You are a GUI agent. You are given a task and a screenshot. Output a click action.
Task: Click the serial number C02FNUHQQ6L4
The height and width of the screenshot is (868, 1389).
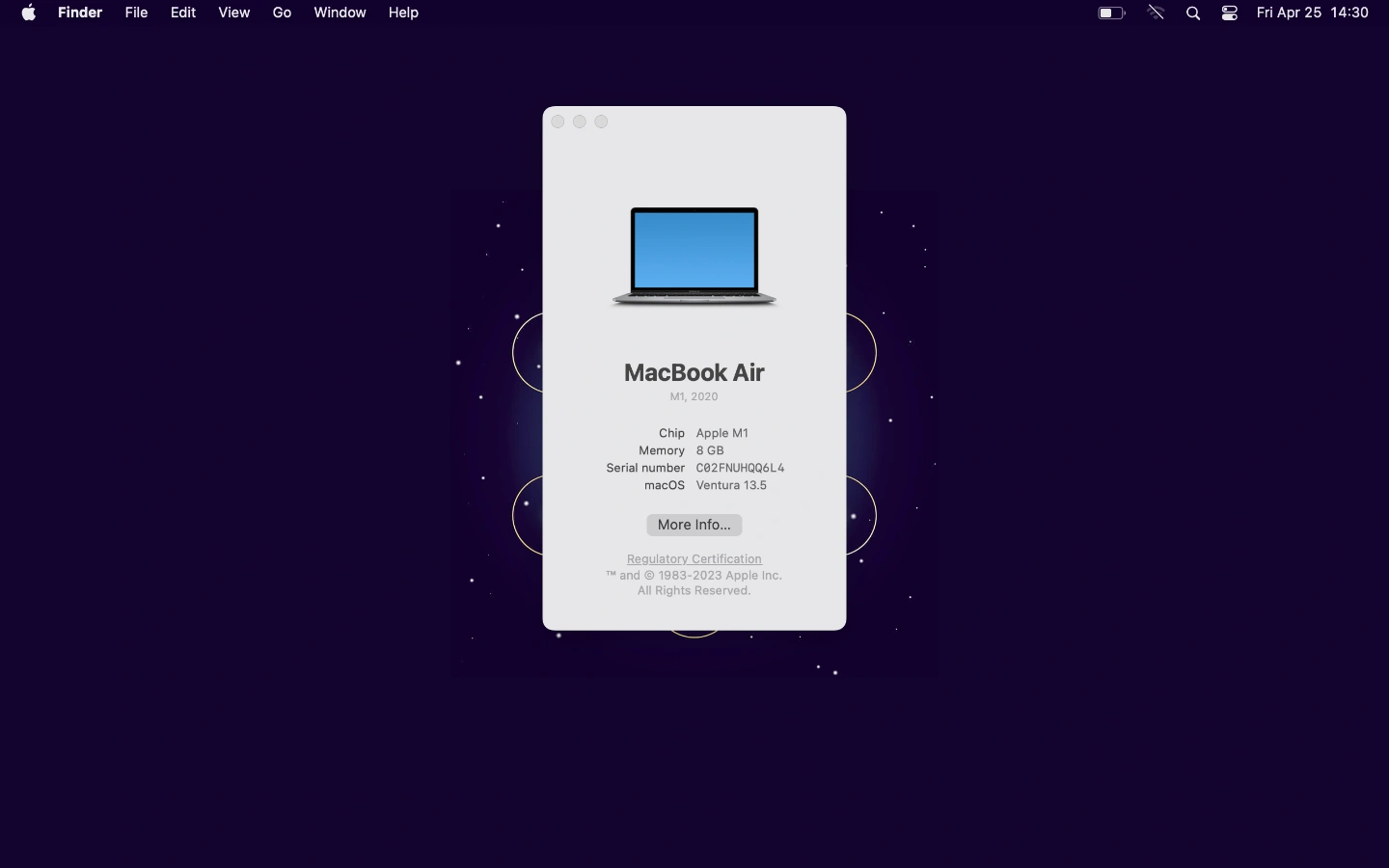point(740,468)
